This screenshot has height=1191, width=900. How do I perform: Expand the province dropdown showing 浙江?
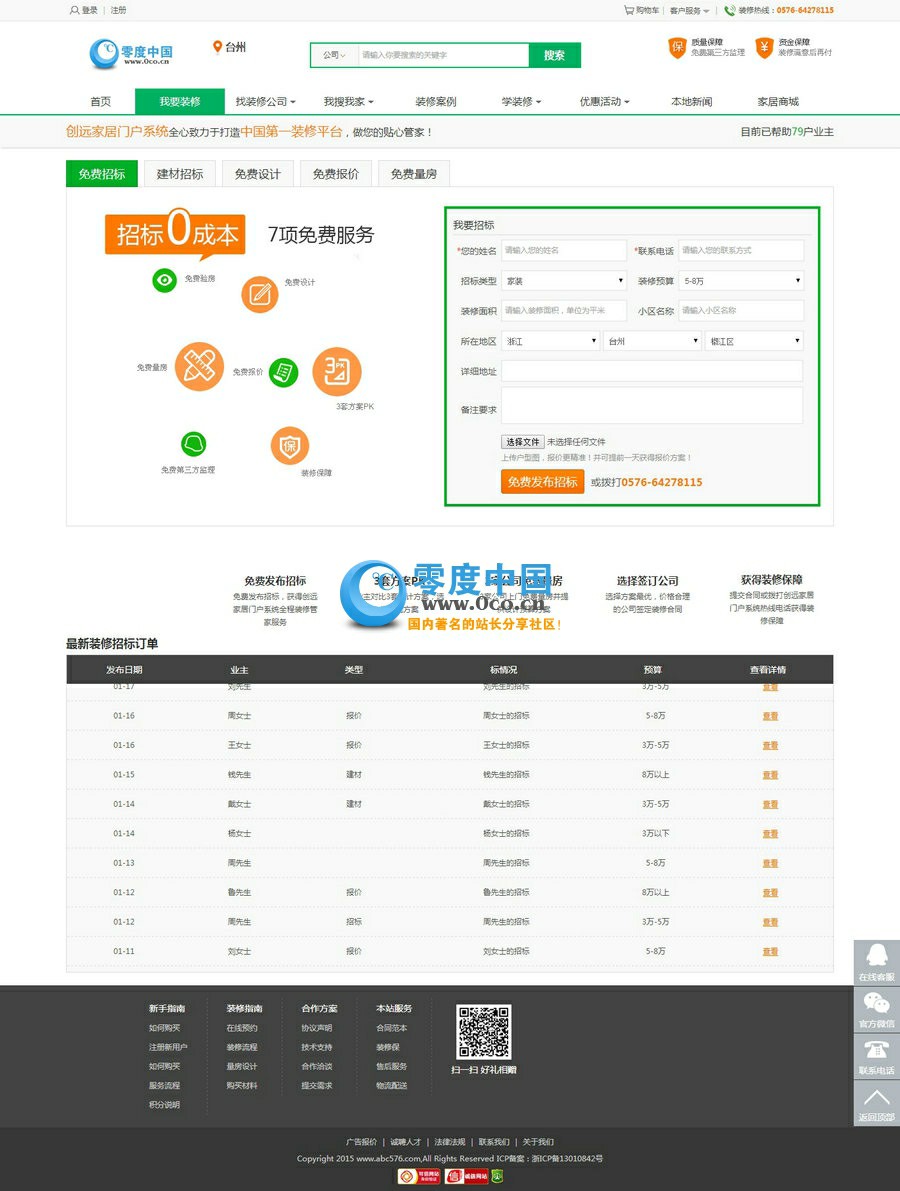[x=550, y=340]
